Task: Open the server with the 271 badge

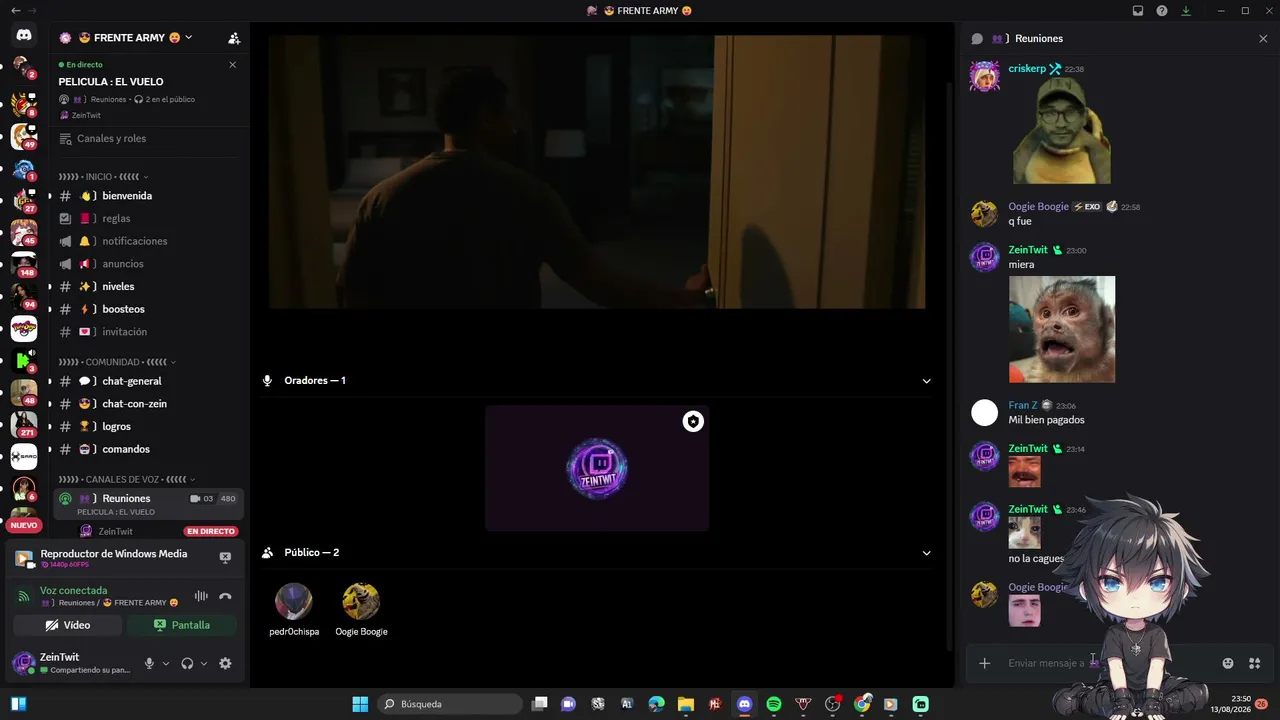Action: click(x=24, y=424)
